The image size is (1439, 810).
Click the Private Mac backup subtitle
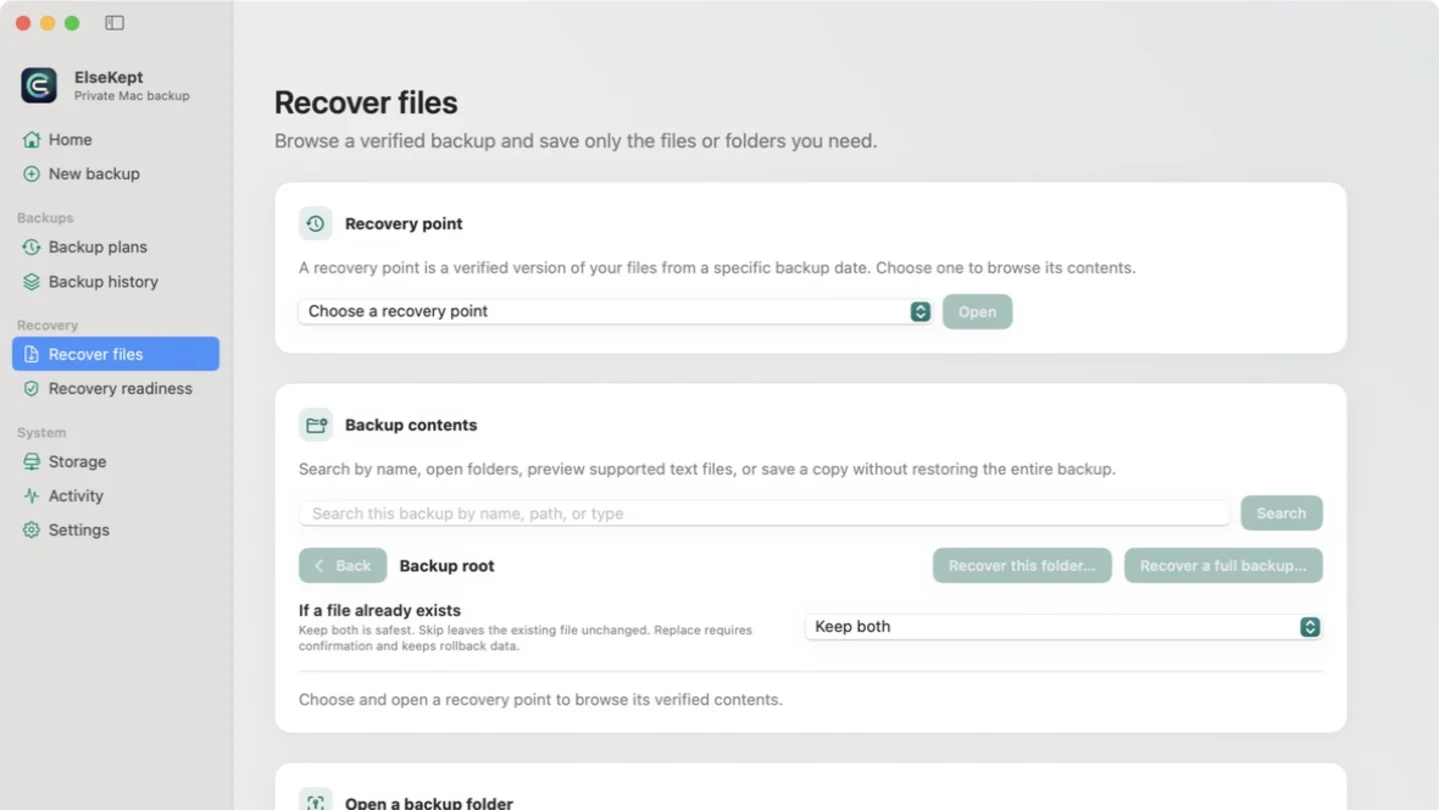coord(132,96)
